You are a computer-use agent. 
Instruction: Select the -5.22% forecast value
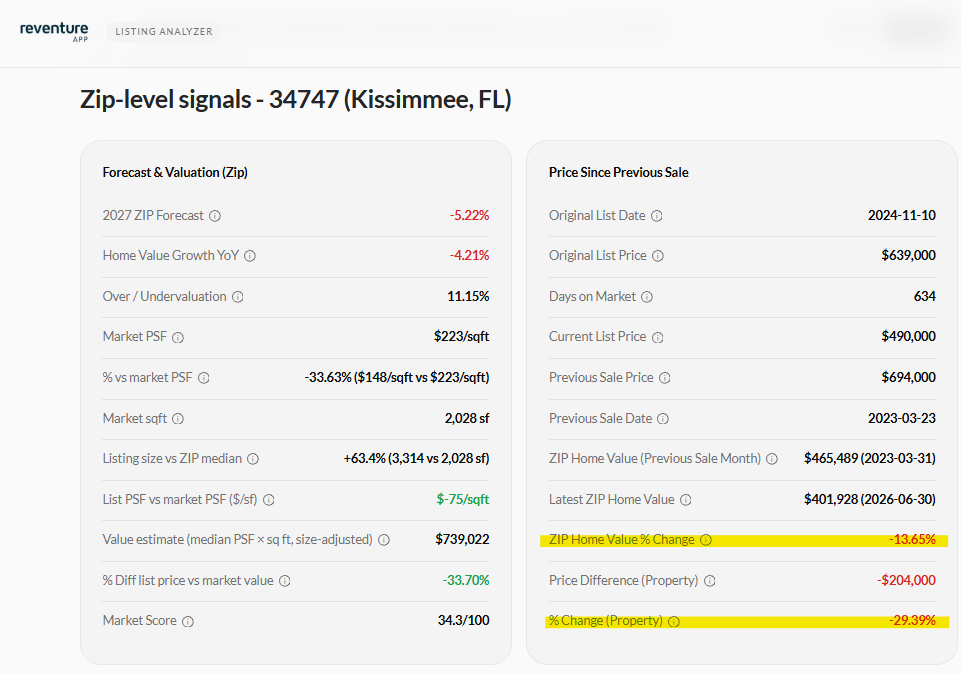click(x=469, y=216)
